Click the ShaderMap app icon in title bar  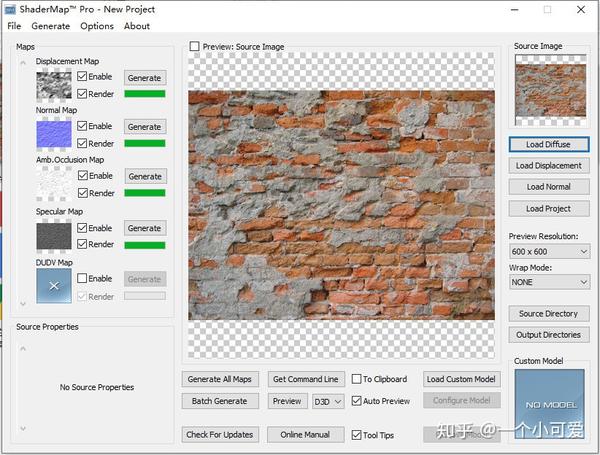click(x=10, y=10)
